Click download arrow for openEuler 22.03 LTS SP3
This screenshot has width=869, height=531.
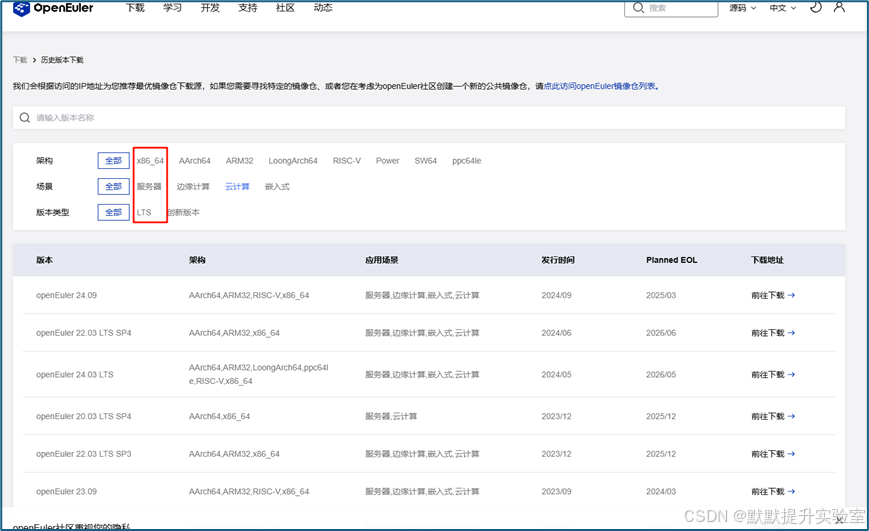[791, 454]
